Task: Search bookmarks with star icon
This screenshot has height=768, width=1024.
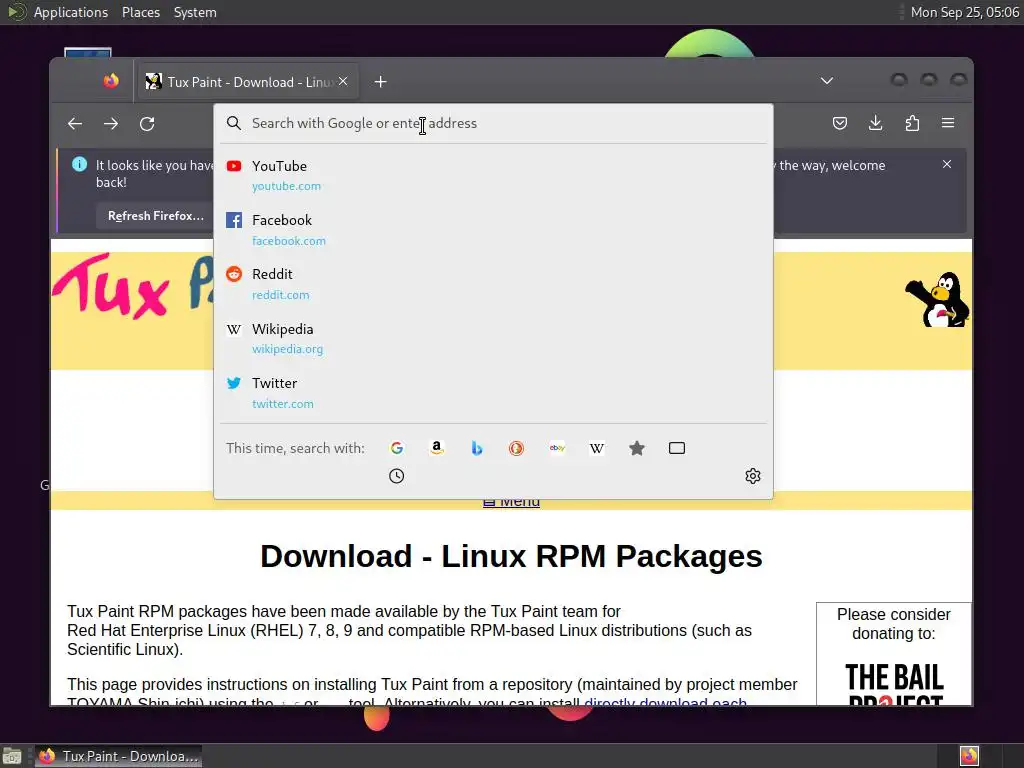Action: 637,448
